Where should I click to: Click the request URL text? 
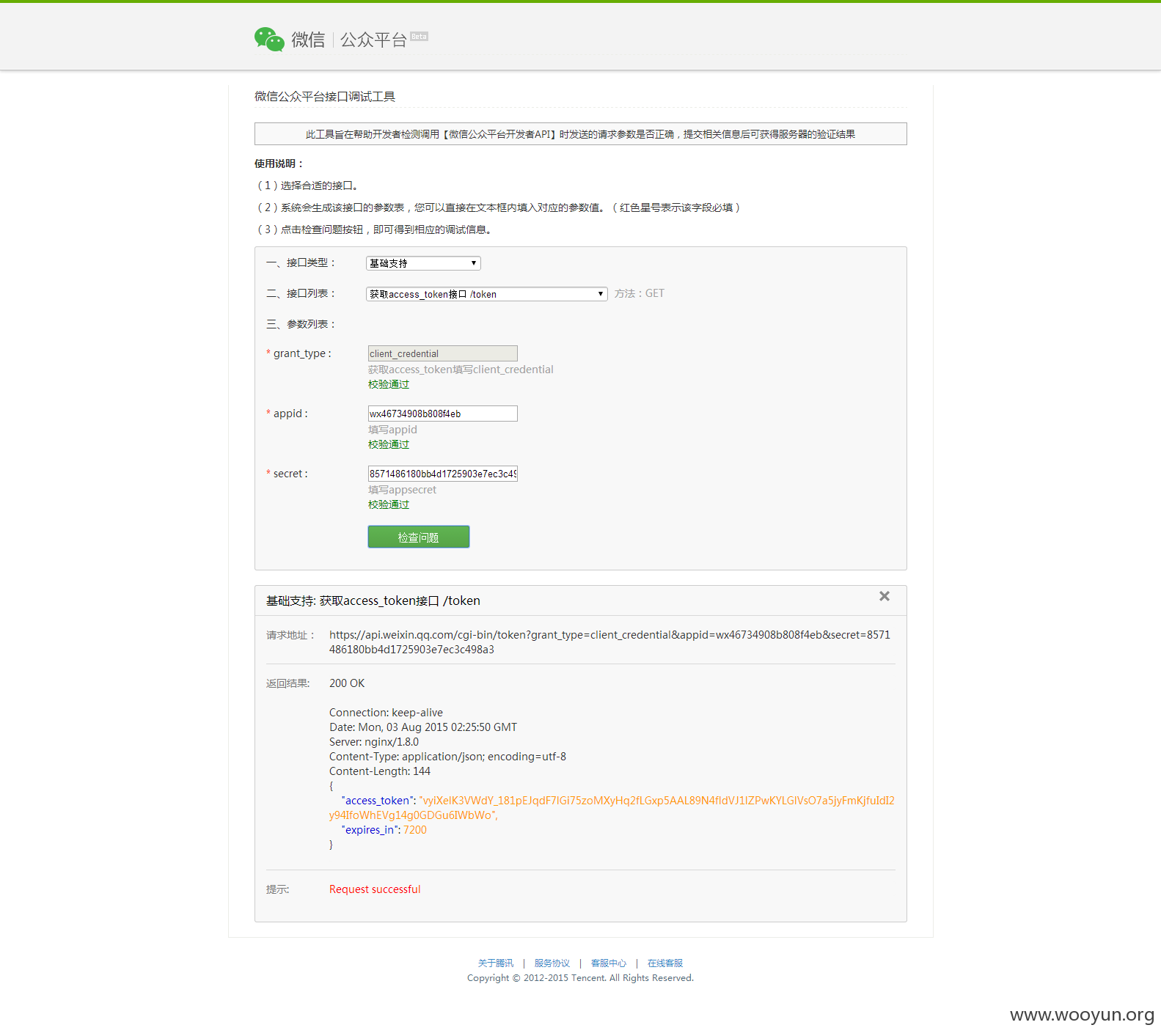coord(609,642)
